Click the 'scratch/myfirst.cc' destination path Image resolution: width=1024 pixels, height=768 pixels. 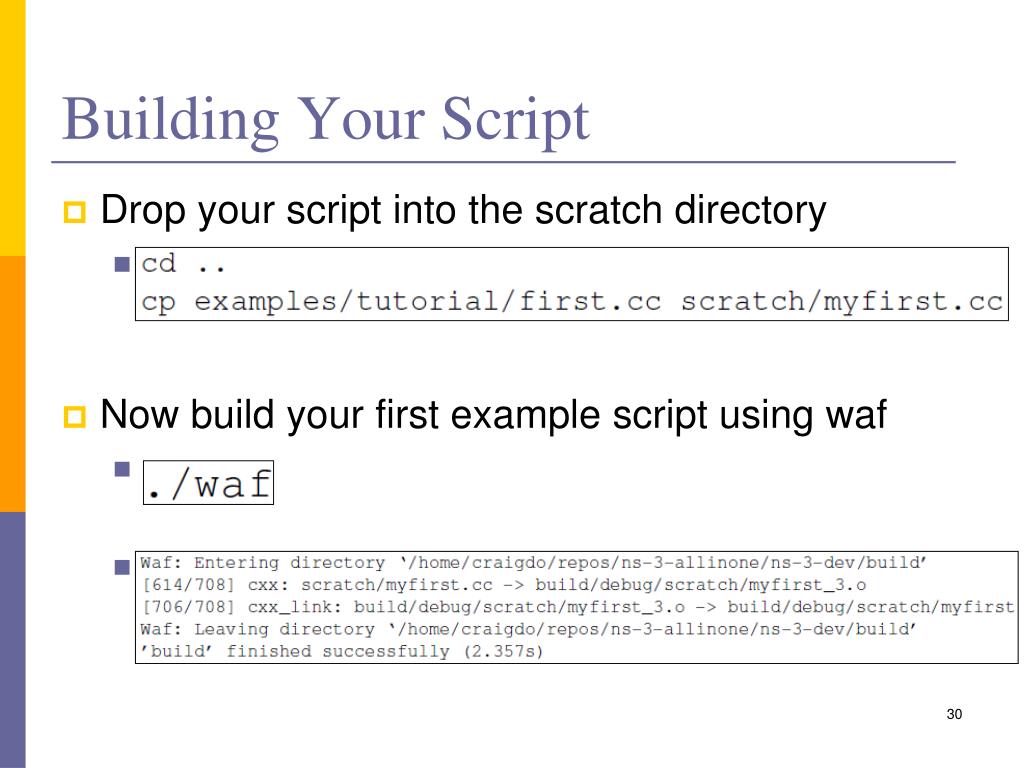842,302
